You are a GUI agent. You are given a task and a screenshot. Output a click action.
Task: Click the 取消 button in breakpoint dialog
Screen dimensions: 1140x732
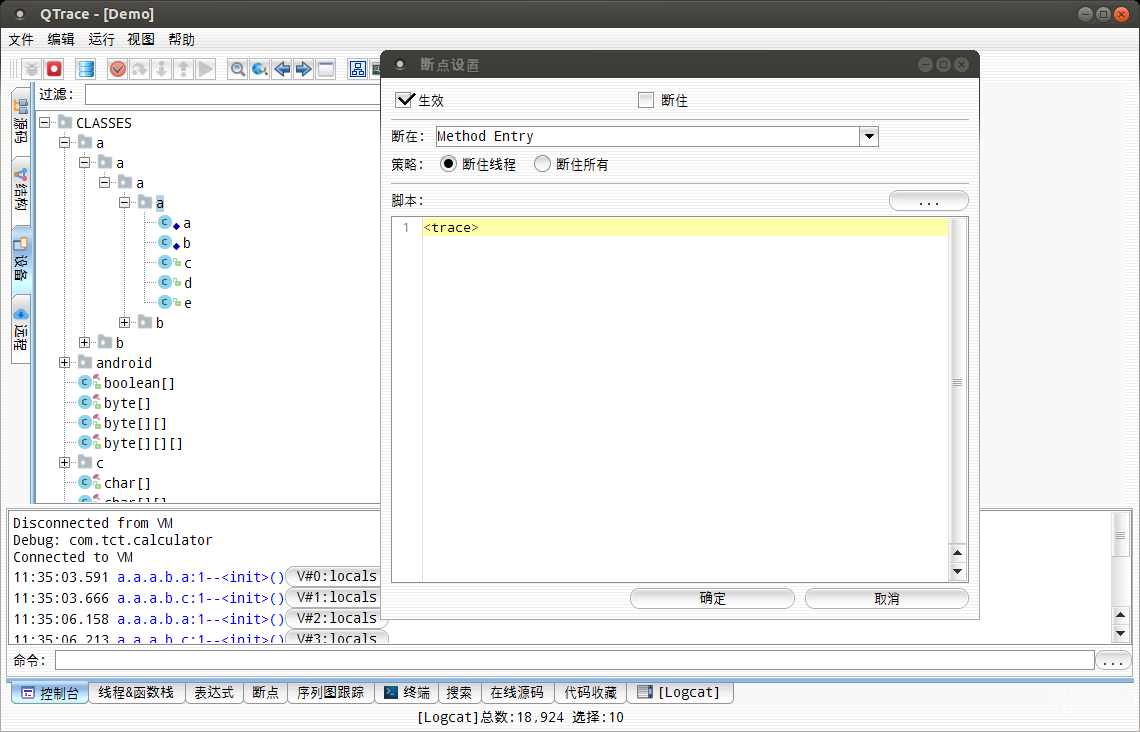tap(886, 598)
